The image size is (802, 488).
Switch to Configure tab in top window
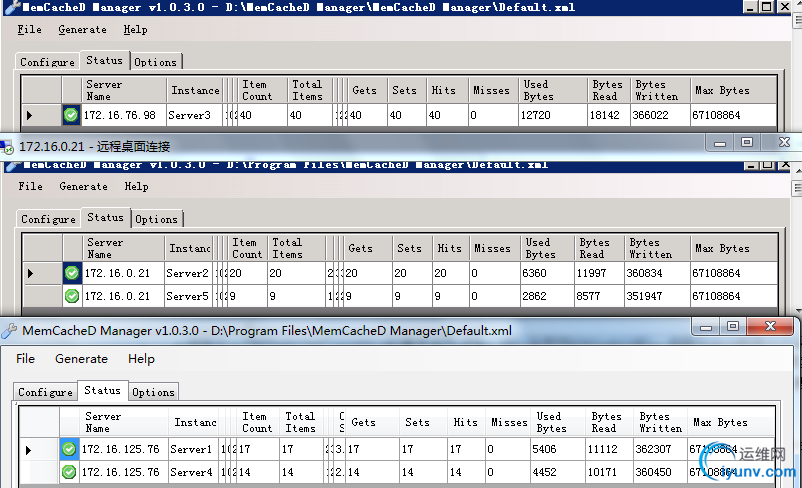click(48, 62)
